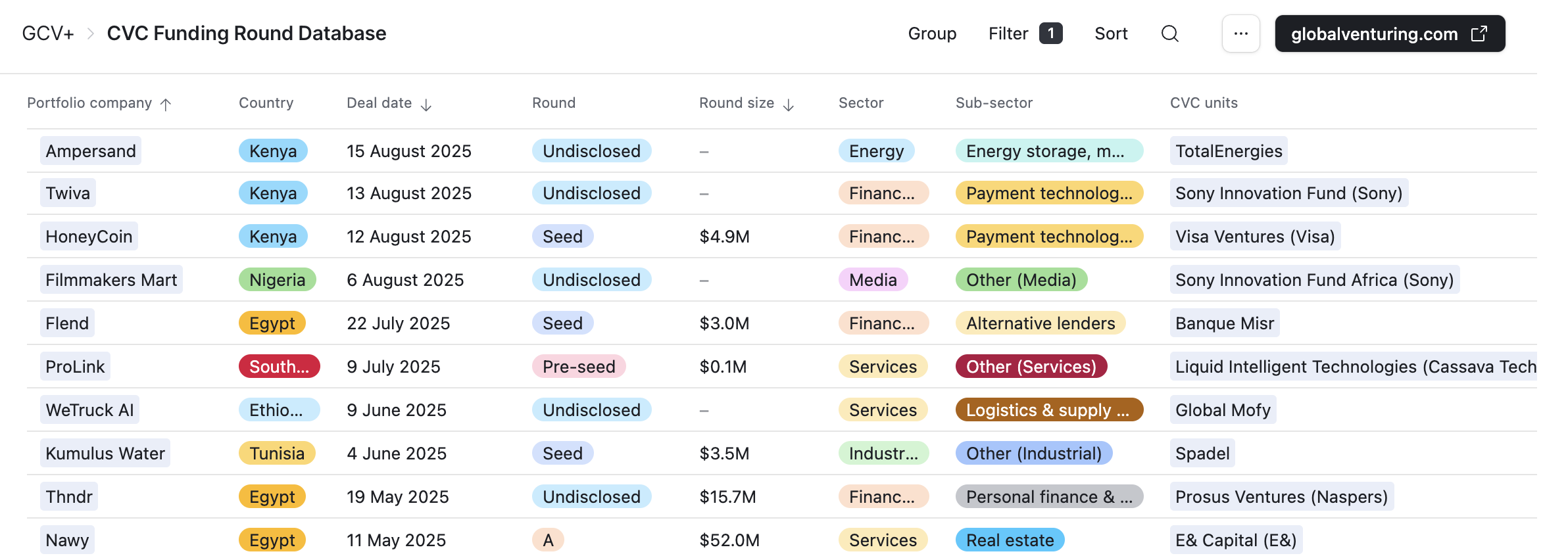Click the search magnifier icon

point(1169,34)
